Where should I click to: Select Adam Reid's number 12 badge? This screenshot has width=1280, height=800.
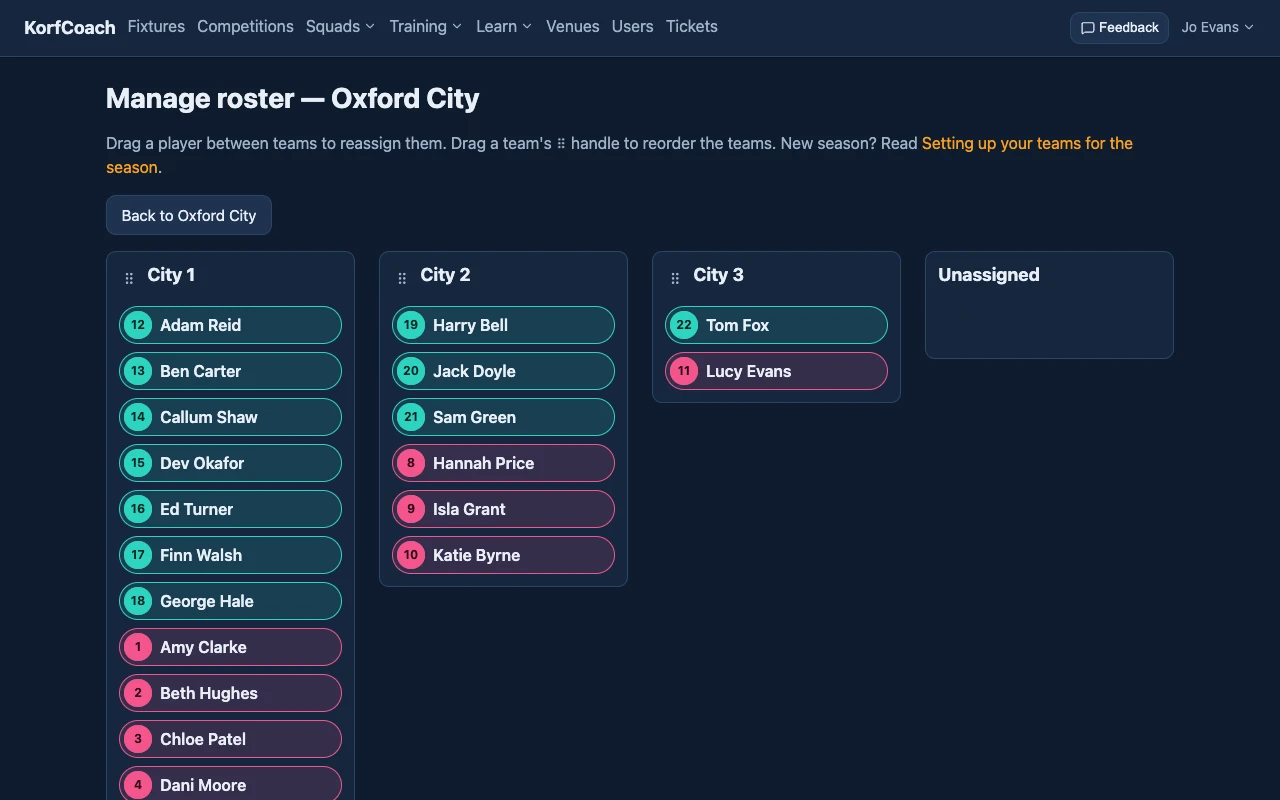click(138, 325)
